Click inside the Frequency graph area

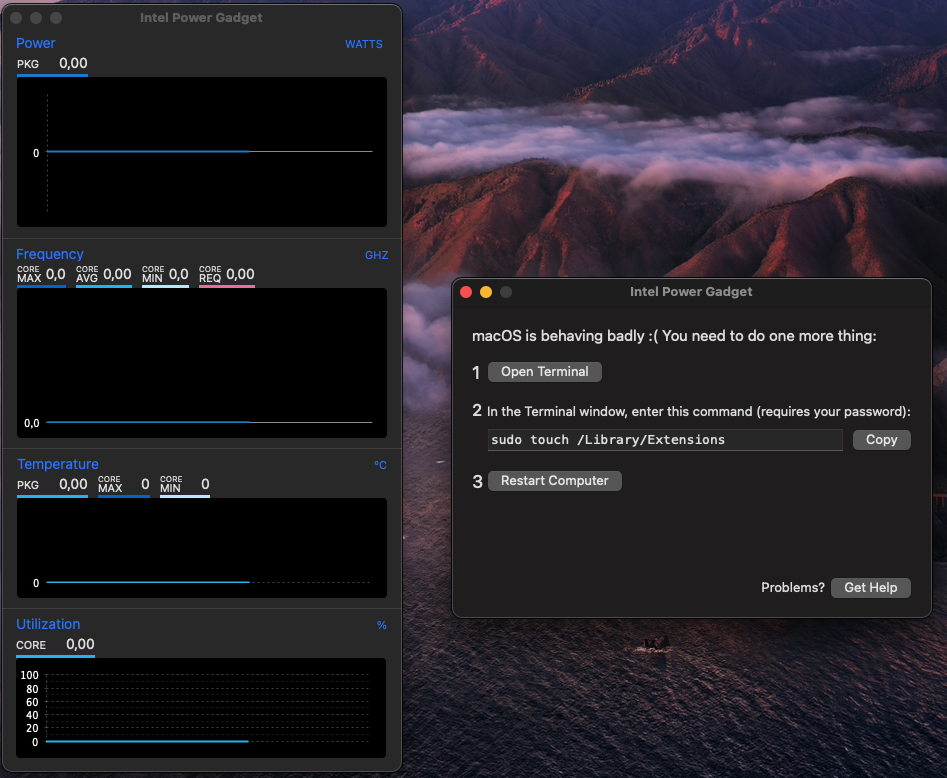coord(202,362)
